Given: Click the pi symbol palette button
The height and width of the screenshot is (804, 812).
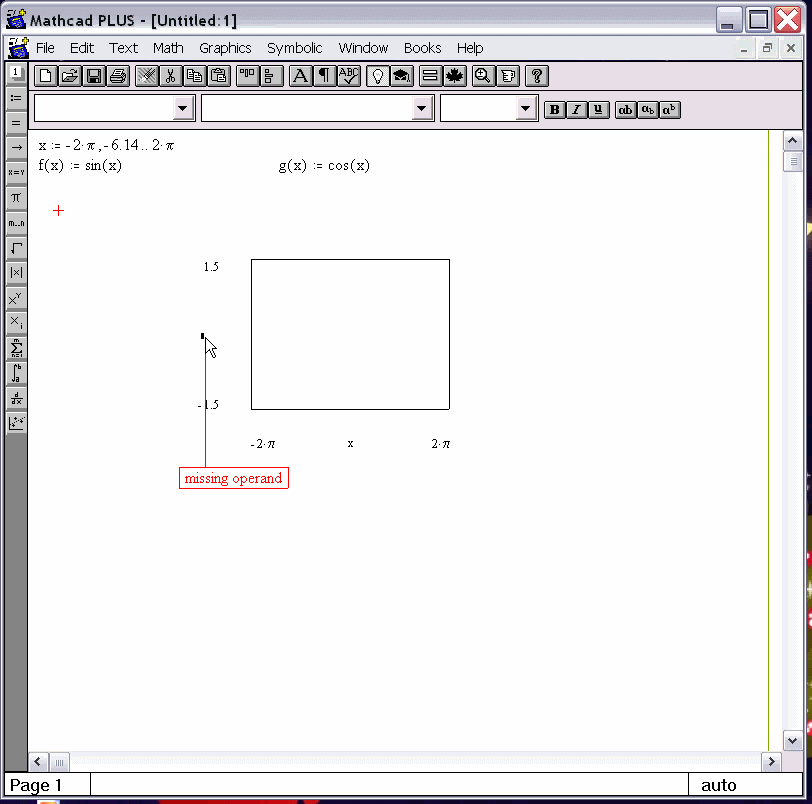Looking at the screenshot, I should (16, 198).
